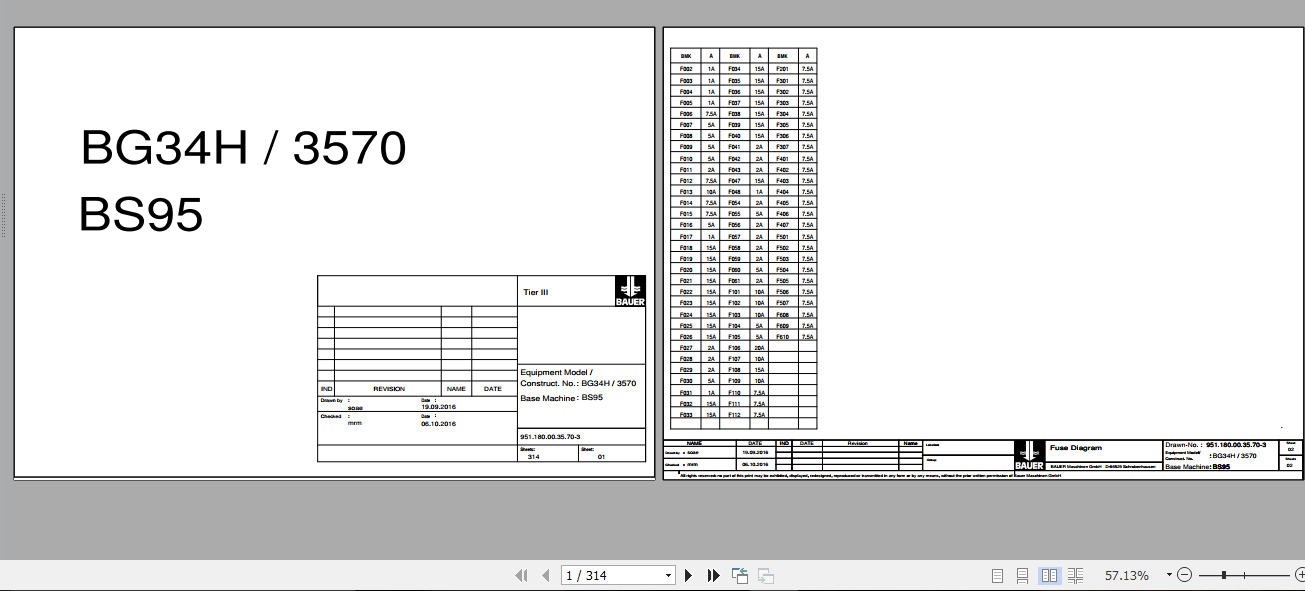Click the sheet count 314 on the cover
This screenshot has height=591, width=1305.
pyautogui.click(x=533, y=457)
